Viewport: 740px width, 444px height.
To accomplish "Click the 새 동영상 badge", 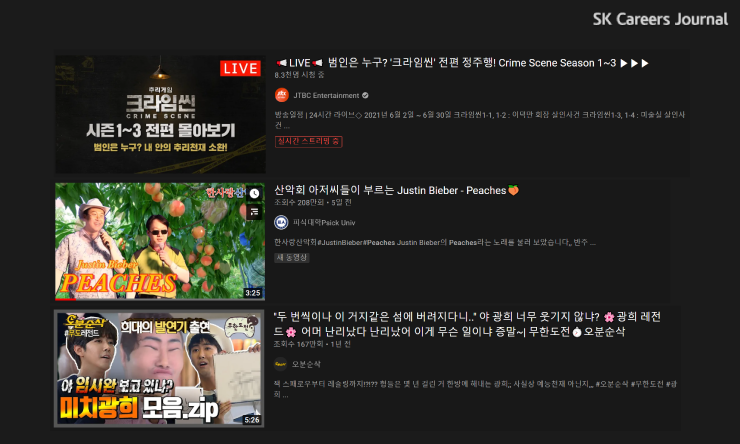I will coord(292,258).
